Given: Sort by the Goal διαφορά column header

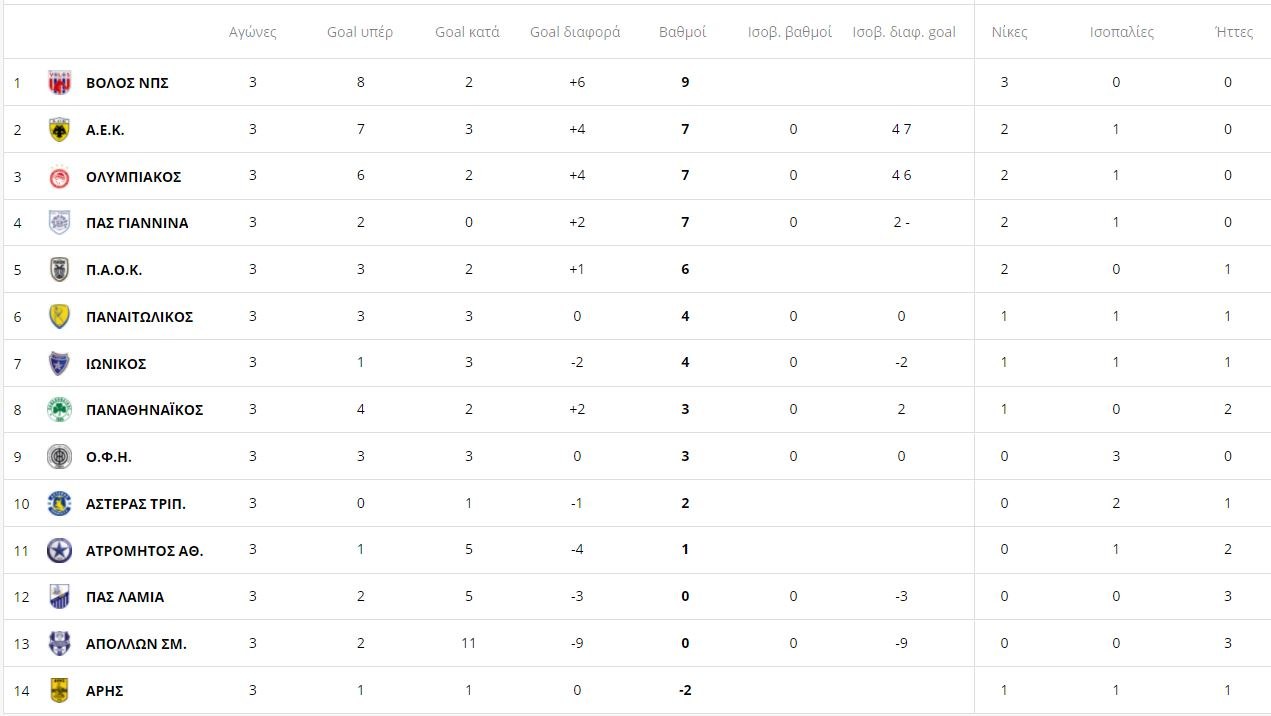Looking at the screenshot, I should 575,32.
